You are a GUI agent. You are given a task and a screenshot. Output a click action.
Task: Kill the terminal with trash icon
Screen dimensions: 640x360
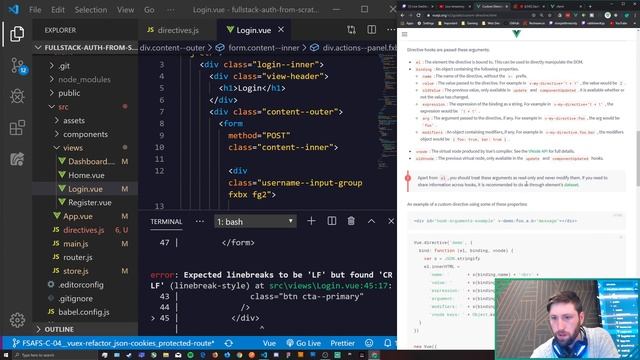[351, 221]
